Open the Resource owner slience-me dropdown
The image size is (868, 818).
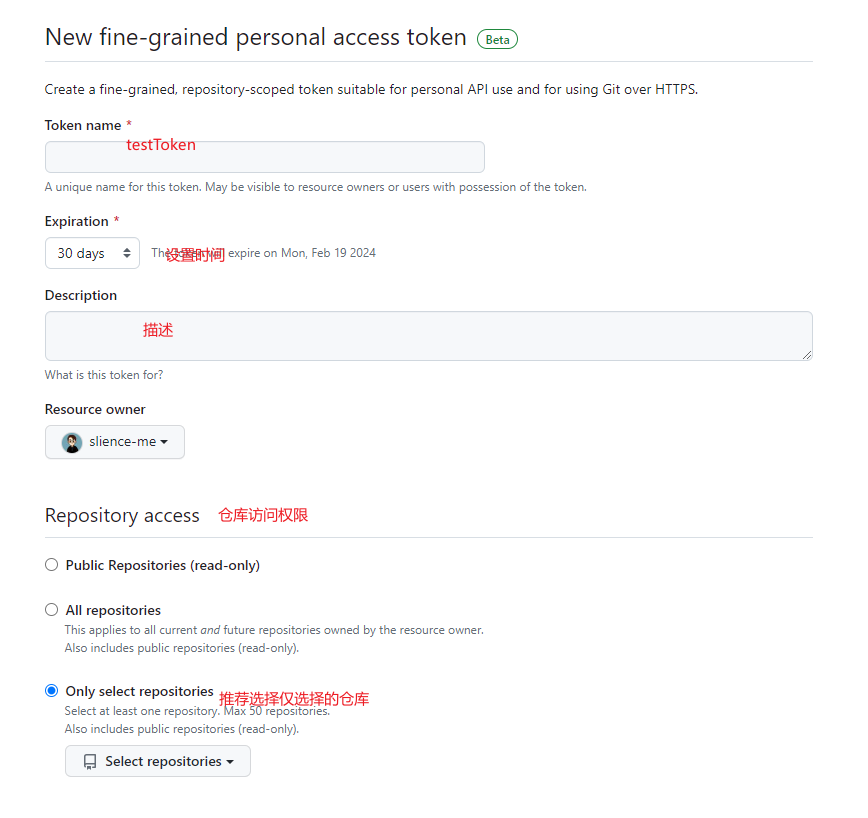115,442
